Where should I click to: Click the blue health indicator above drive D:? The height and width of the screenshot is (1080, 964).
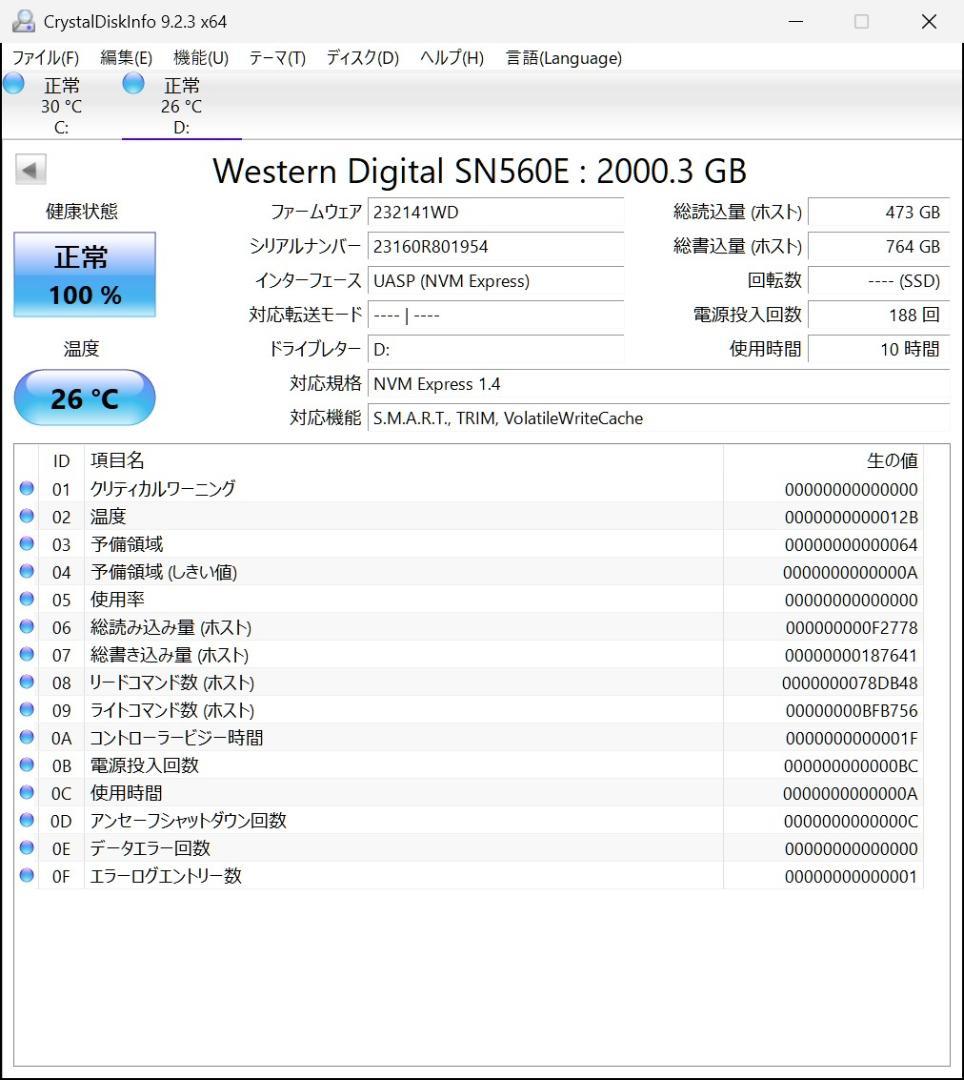(x=132, y=85)
